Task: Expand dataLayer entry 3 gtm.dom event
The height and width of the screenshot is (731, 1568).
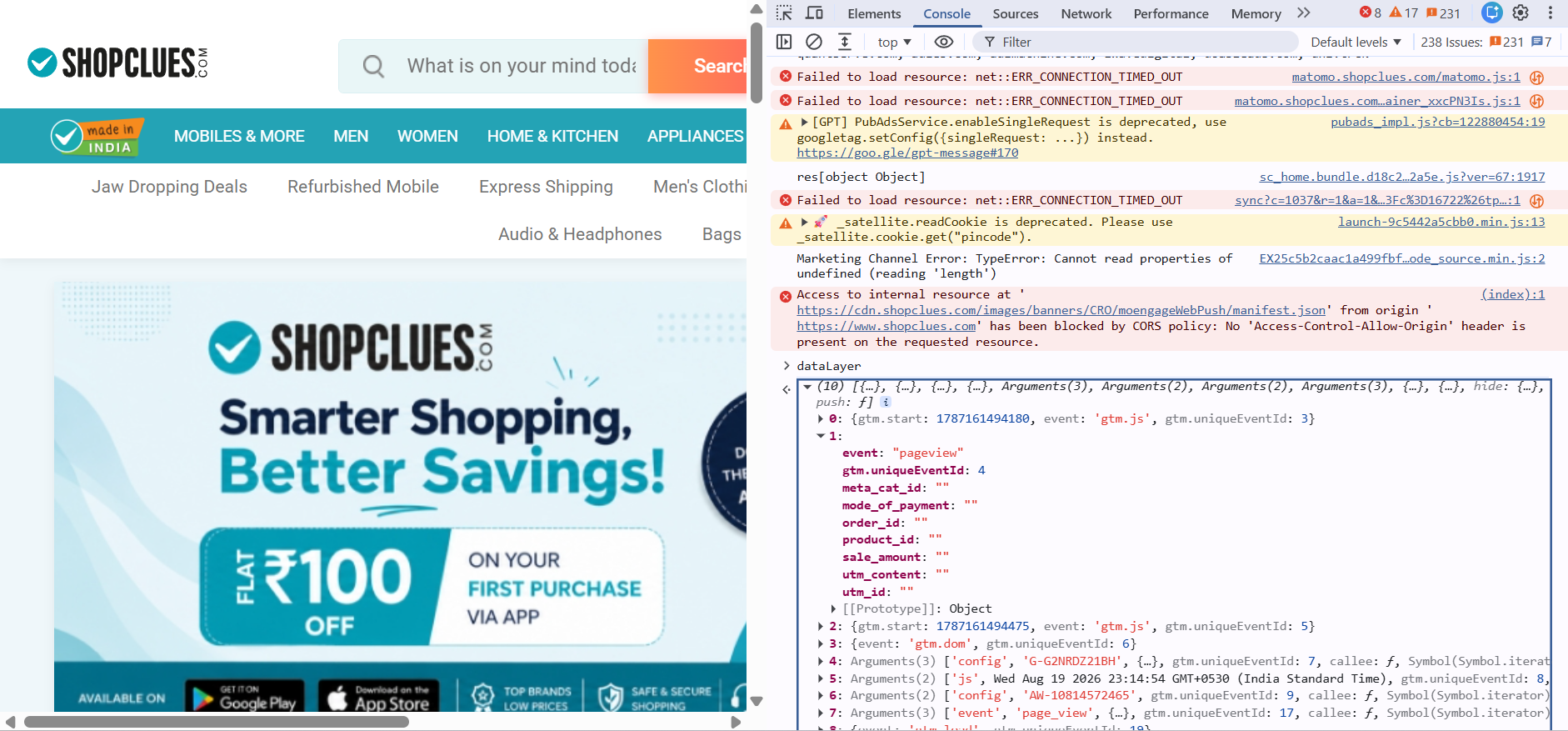Action: pos(821,643)
